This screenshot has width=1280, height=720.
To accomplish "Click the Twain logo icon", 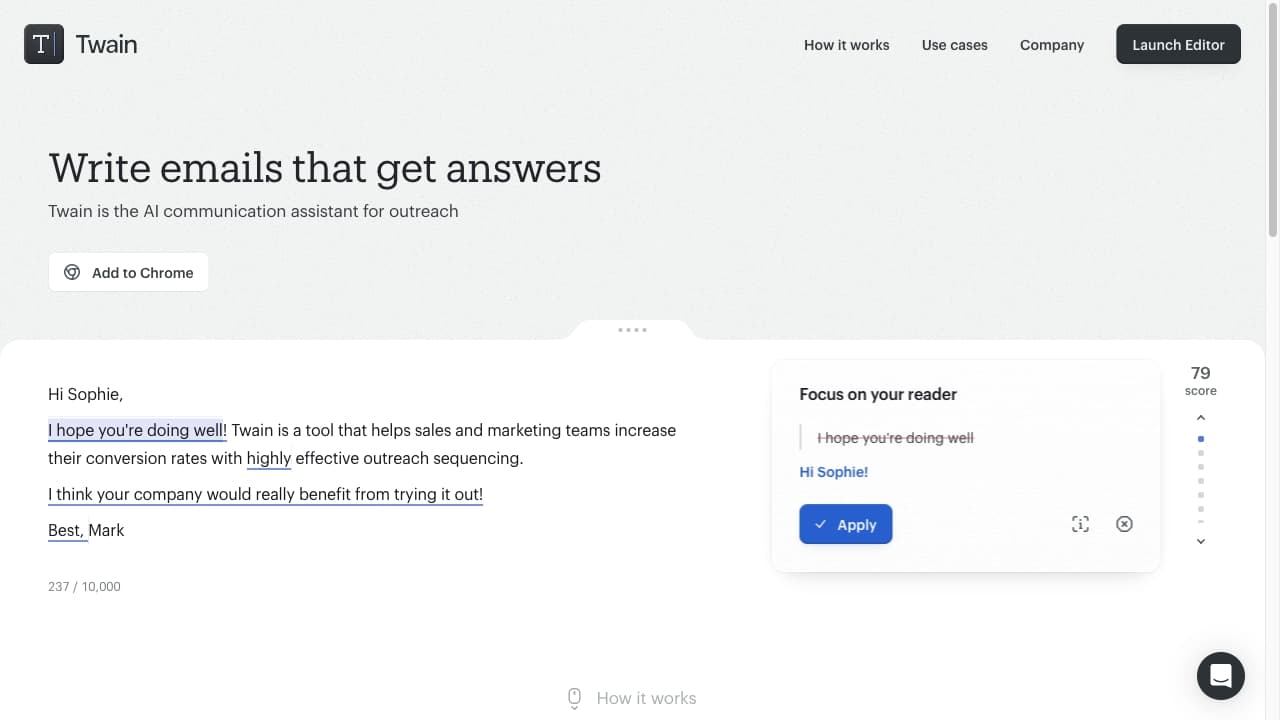I will tap(44, 44).
